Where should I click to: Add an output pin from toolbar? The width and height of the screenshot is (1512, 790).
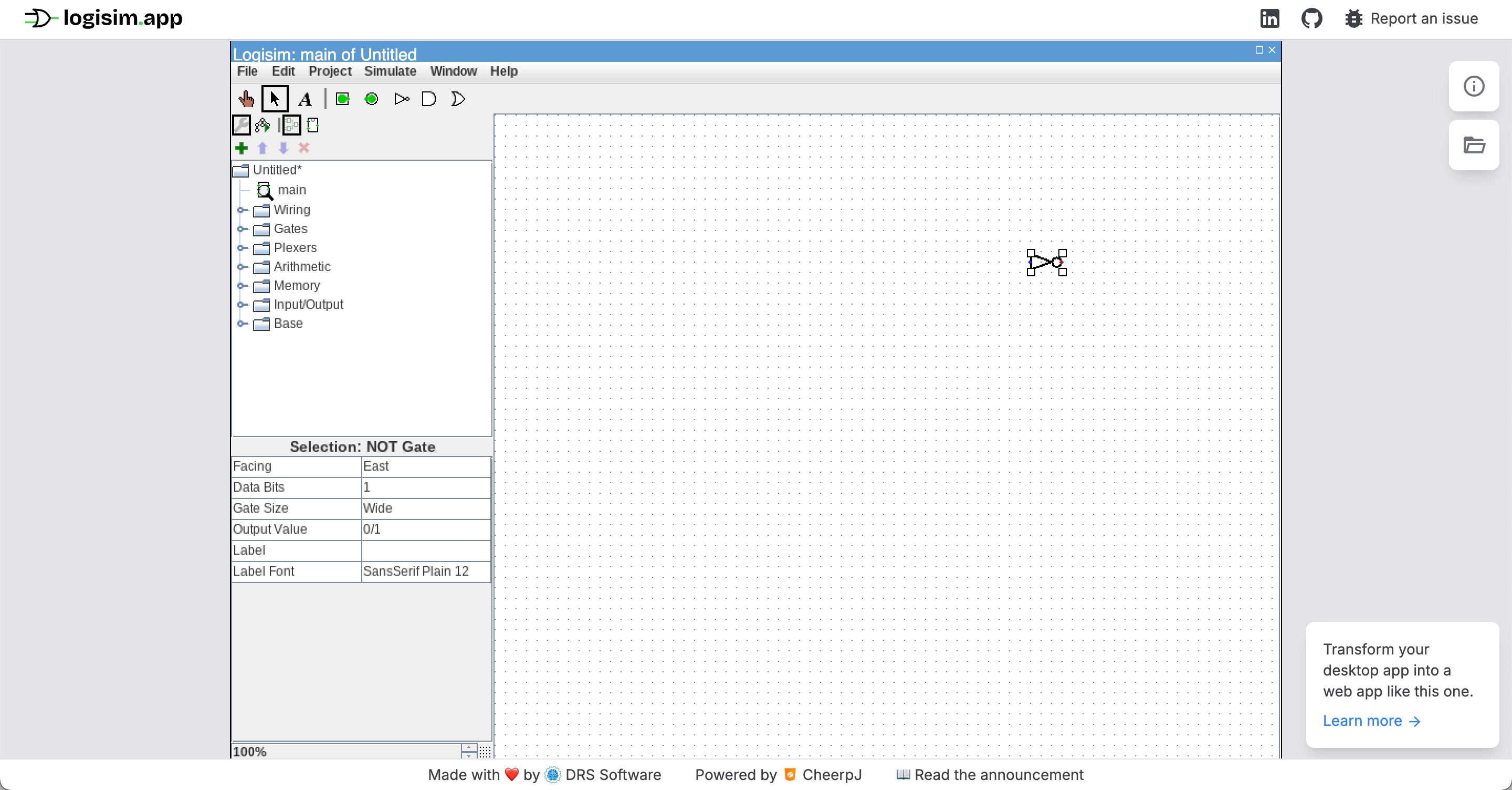pyautogui.click(x=372, y=99)
